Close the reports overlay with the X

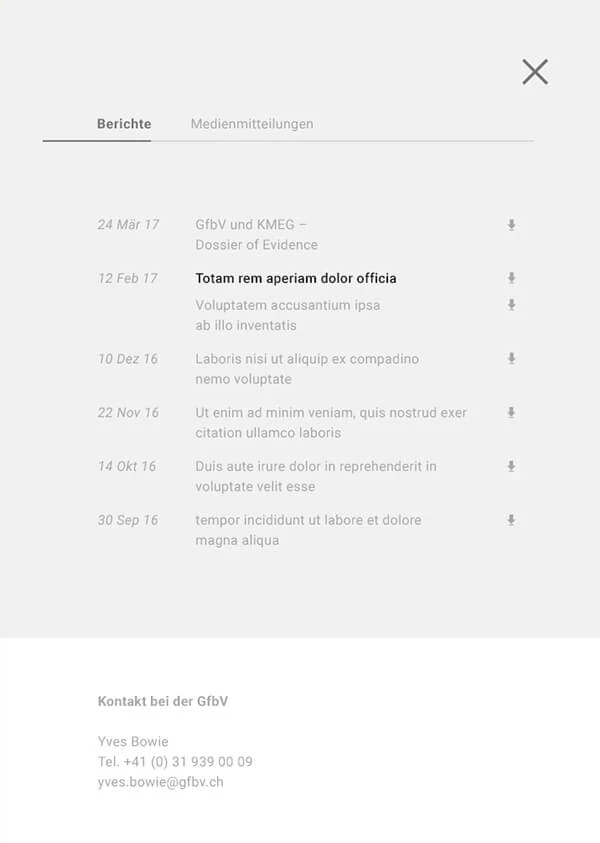pyautogui.click(x=535, y=72)
